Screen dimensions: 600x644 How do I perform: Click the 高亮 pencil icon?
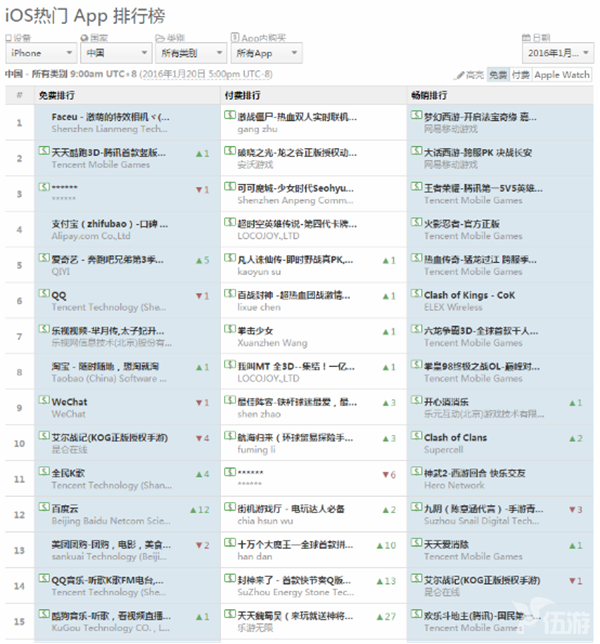click(459, 76)
